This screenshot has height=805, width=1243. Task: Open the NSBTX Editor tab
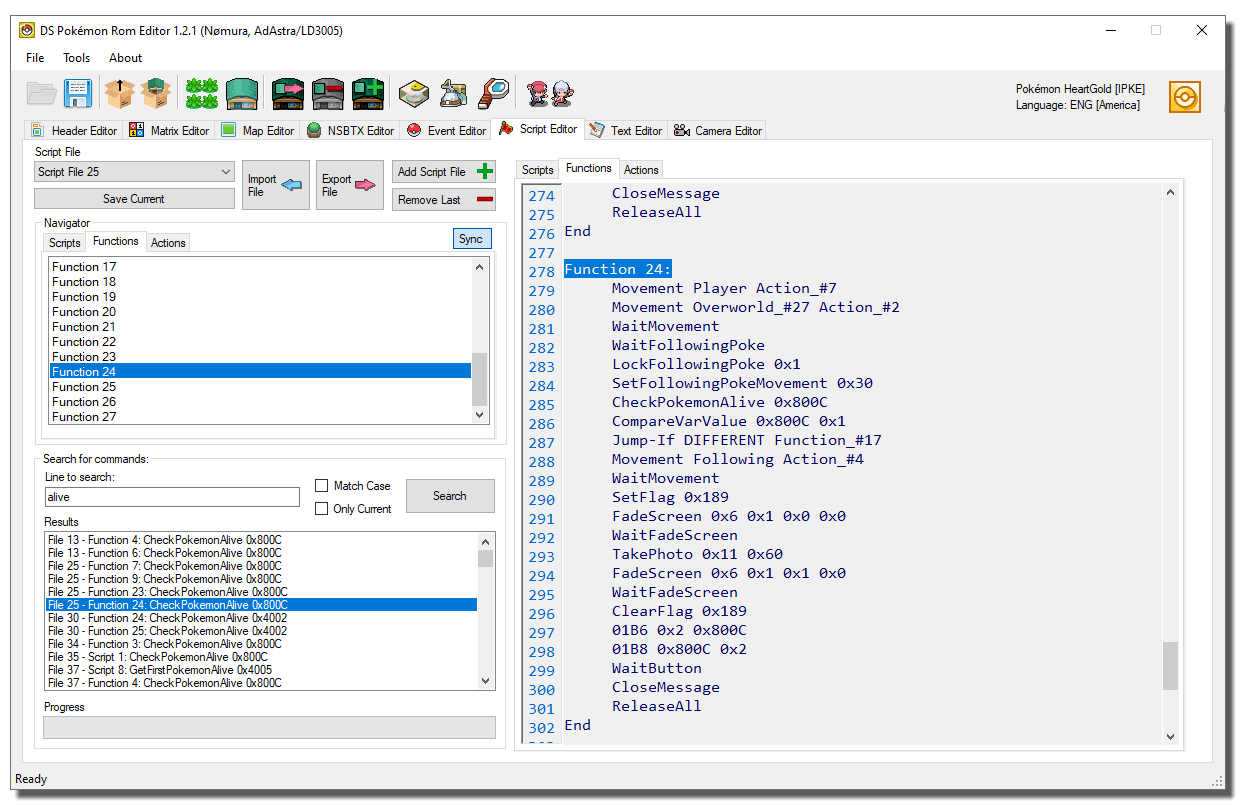[x=351, y=131]
